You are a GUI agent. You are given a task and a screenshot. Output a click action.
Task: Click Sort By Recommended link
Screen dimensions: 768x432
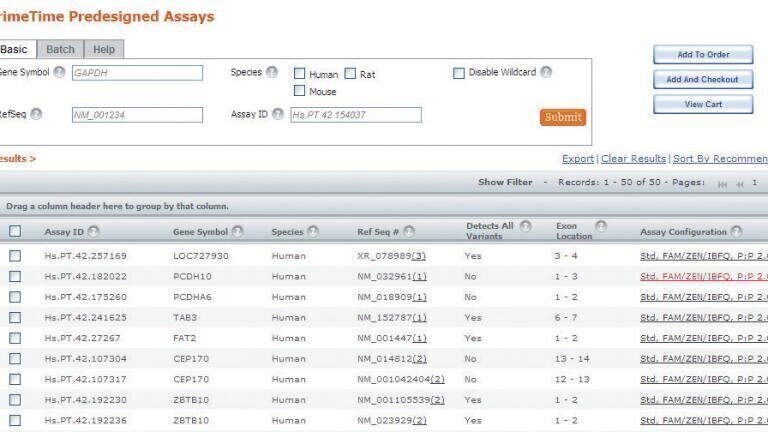pyautogui.click(x=720, y=159)
